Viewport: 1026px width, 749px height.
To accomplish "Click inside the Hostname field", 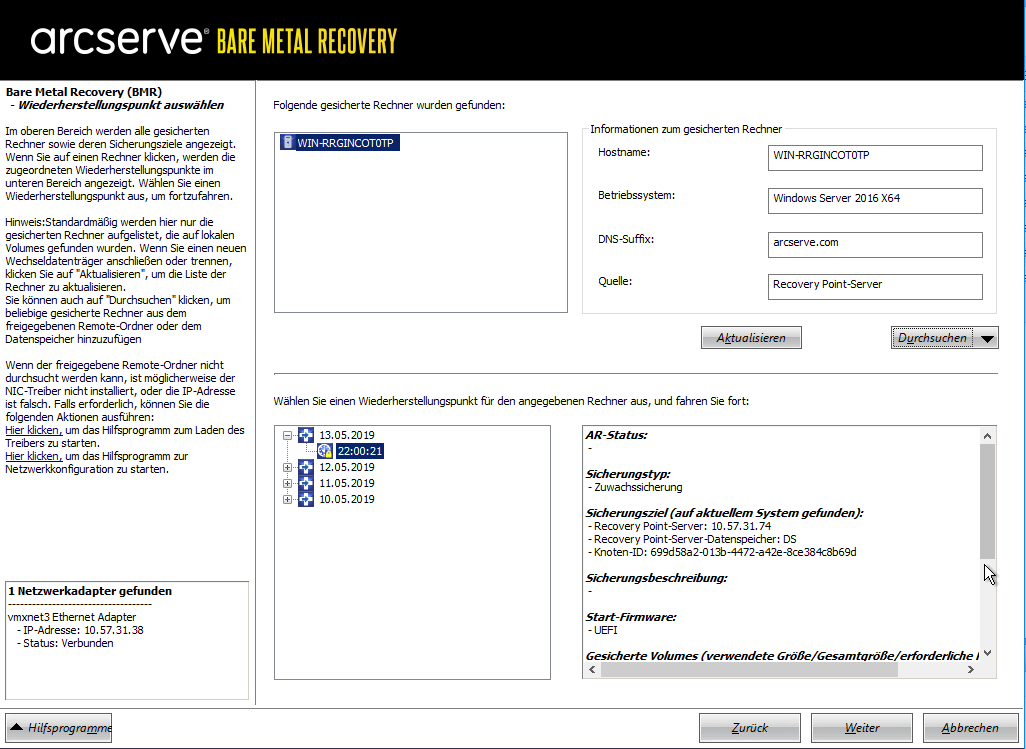I will (875, 158).
